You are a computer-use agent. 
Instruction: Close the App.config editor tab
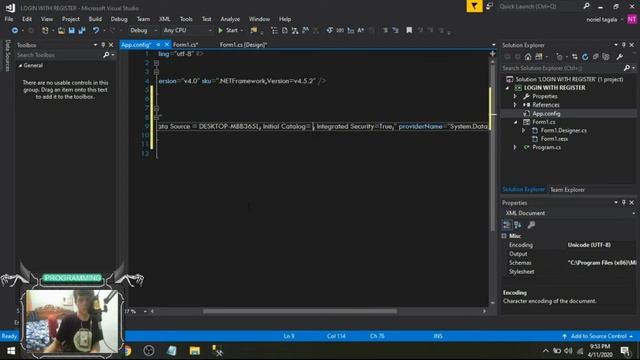167,44
